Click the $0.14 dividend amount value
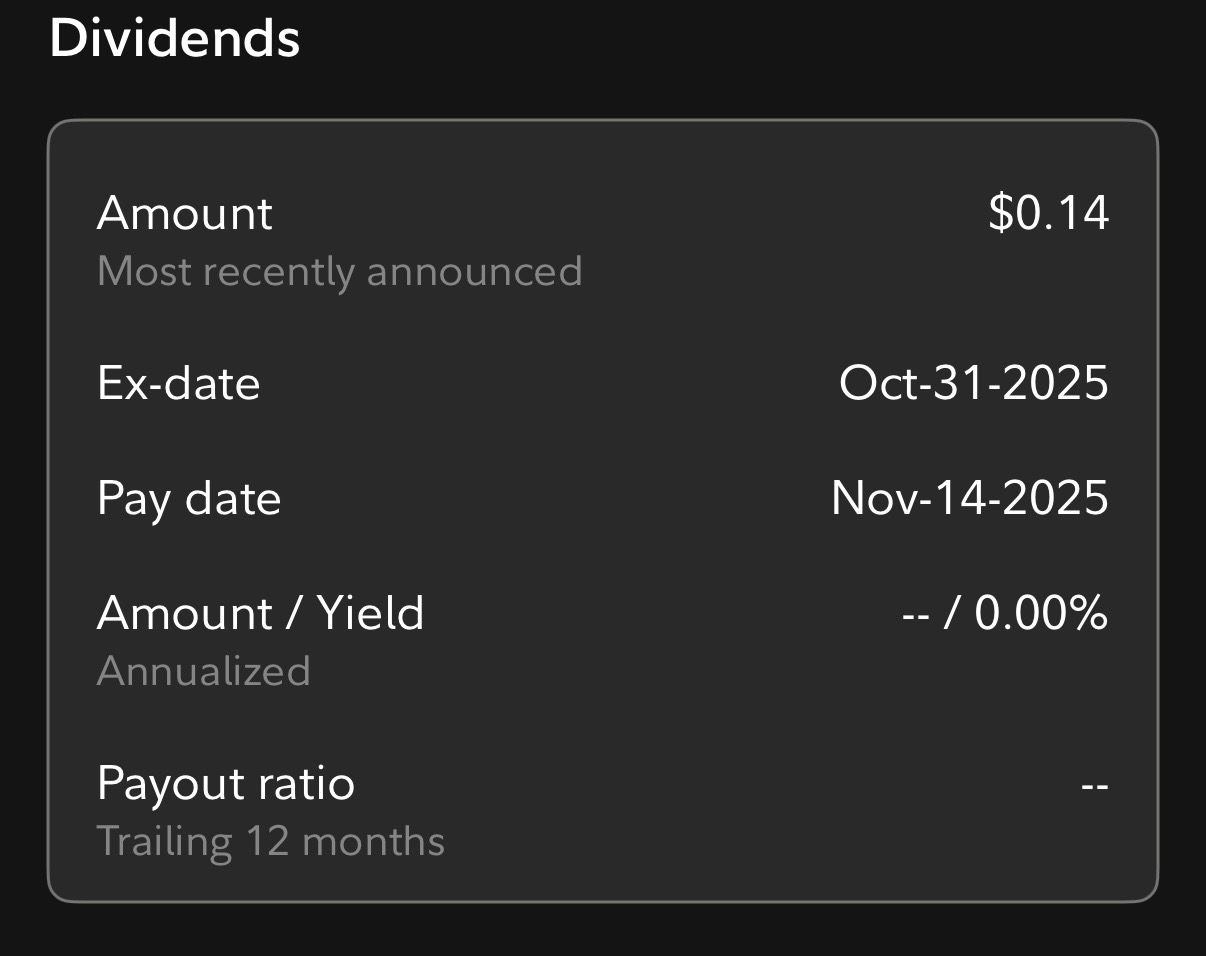The width and height of the screenshot is (1206, 956). (x=1048, y=213)
